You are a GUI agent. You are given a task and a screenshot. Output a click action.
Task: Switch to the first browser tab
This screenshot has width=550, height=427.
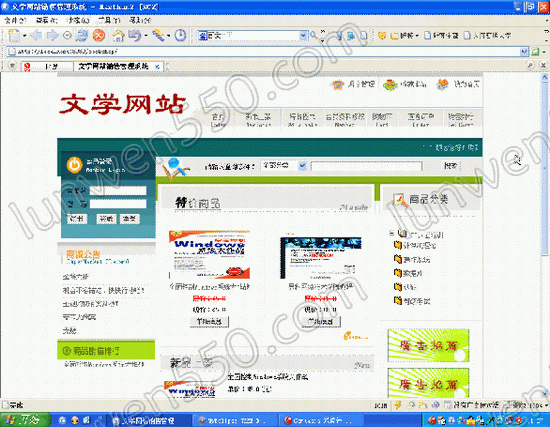click(x=47, y=66)
